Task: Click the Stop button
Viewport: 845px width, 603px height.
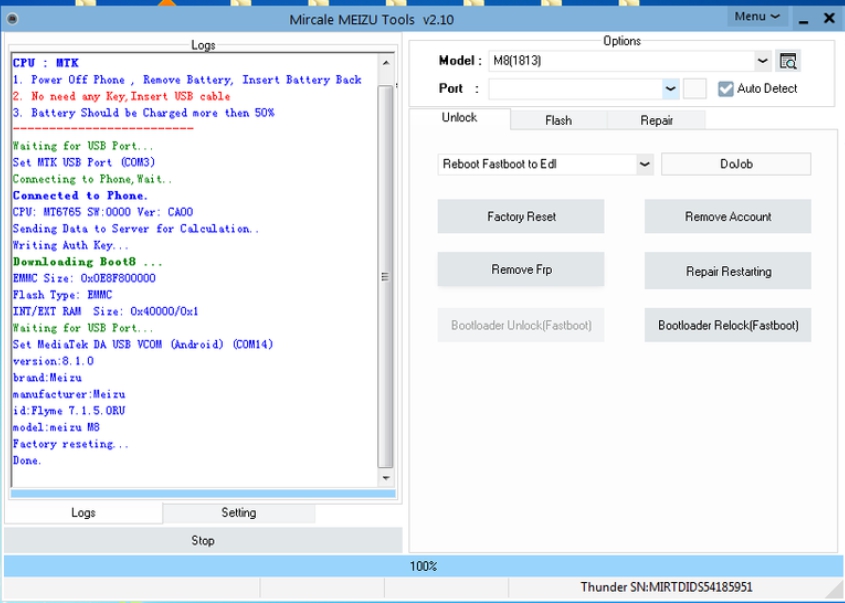Action: coord(203,540)
